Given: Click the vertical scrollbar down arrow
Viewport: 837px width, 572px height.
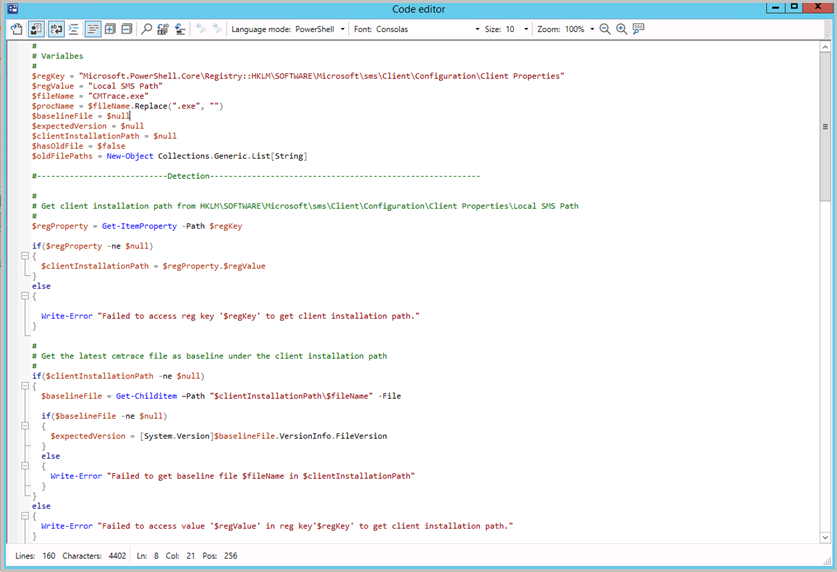Looking at the screenshot, I should 826,536.
